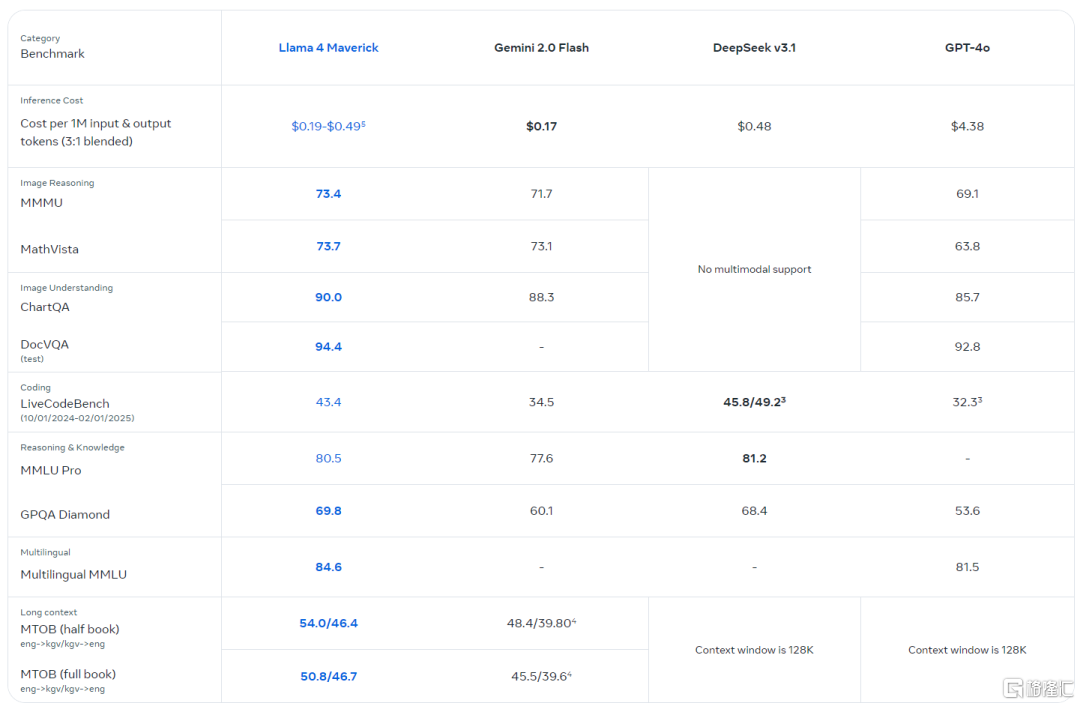Image resolution: width=1080 pixels, height=706 pixels.
Task: Click the MMMU benchmark row label
Action: pyautogui.click(x=42, y=203)
